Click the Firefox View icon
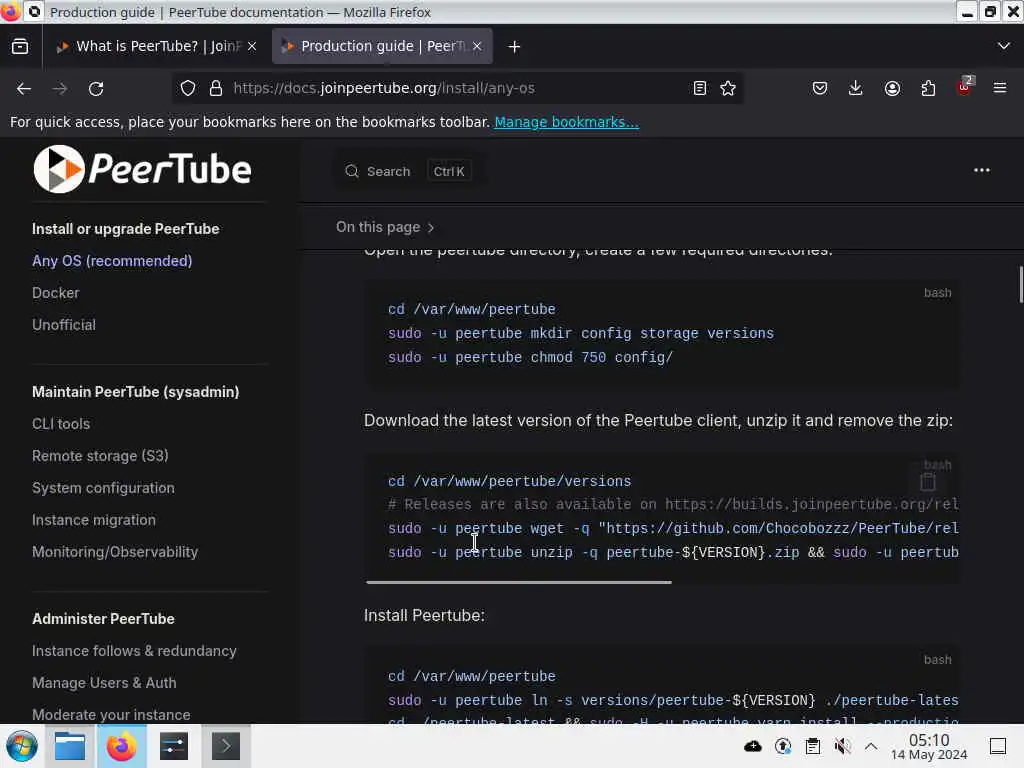Viewport: 1024px width, 768px height. 20,46
